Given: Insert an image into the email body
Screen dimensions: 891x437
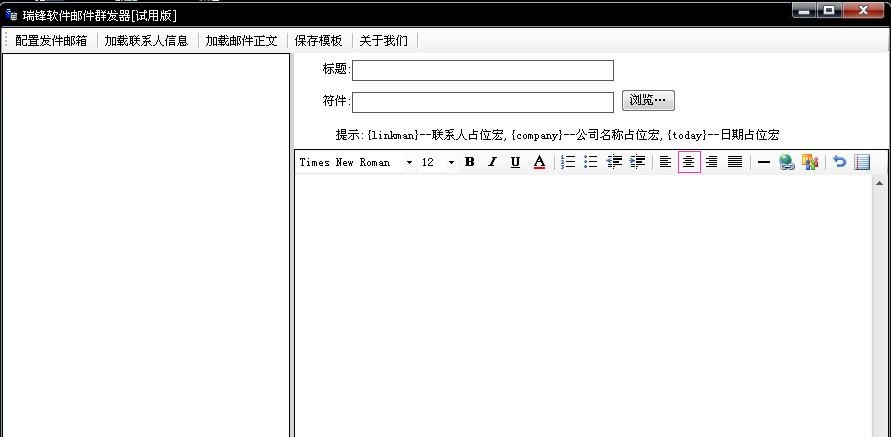Looking at the screenshot, I should pos(810,162).
